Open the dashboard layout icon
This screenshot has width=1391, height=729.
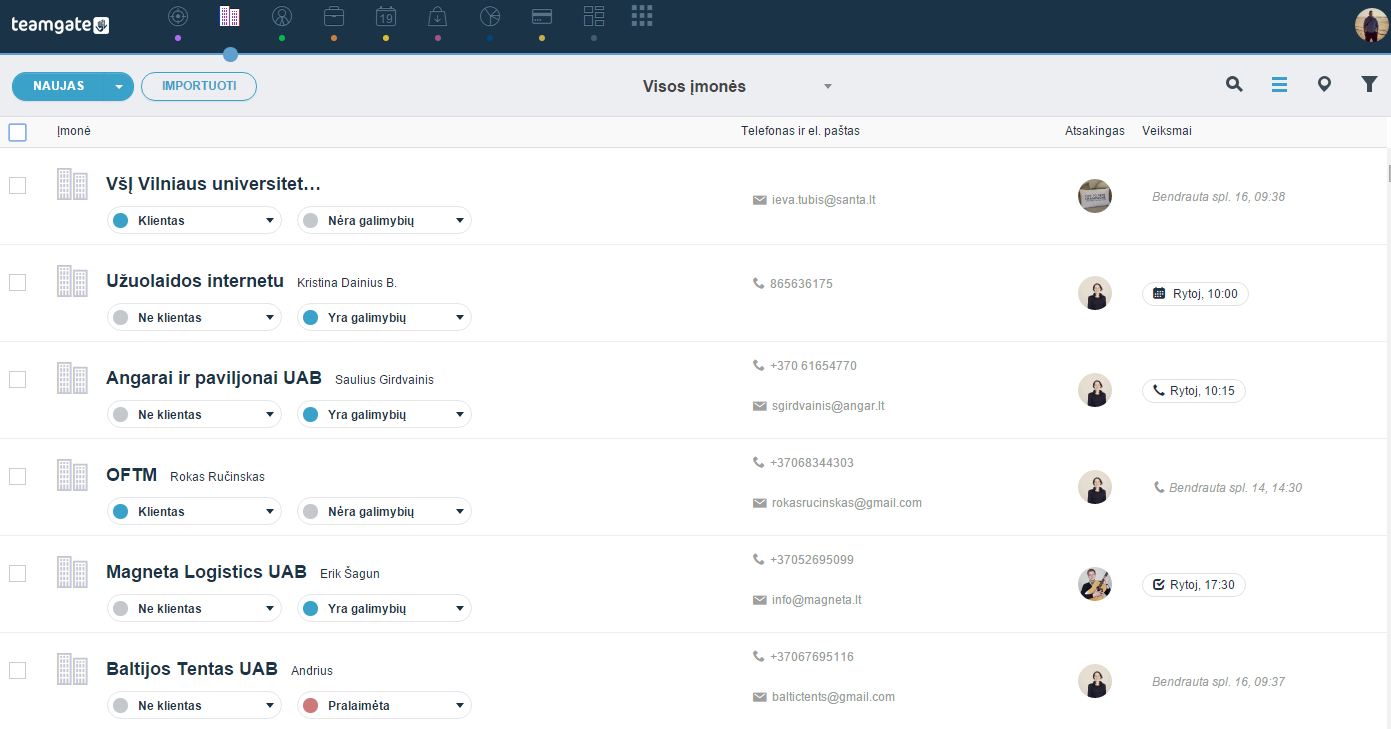point(594,16)
